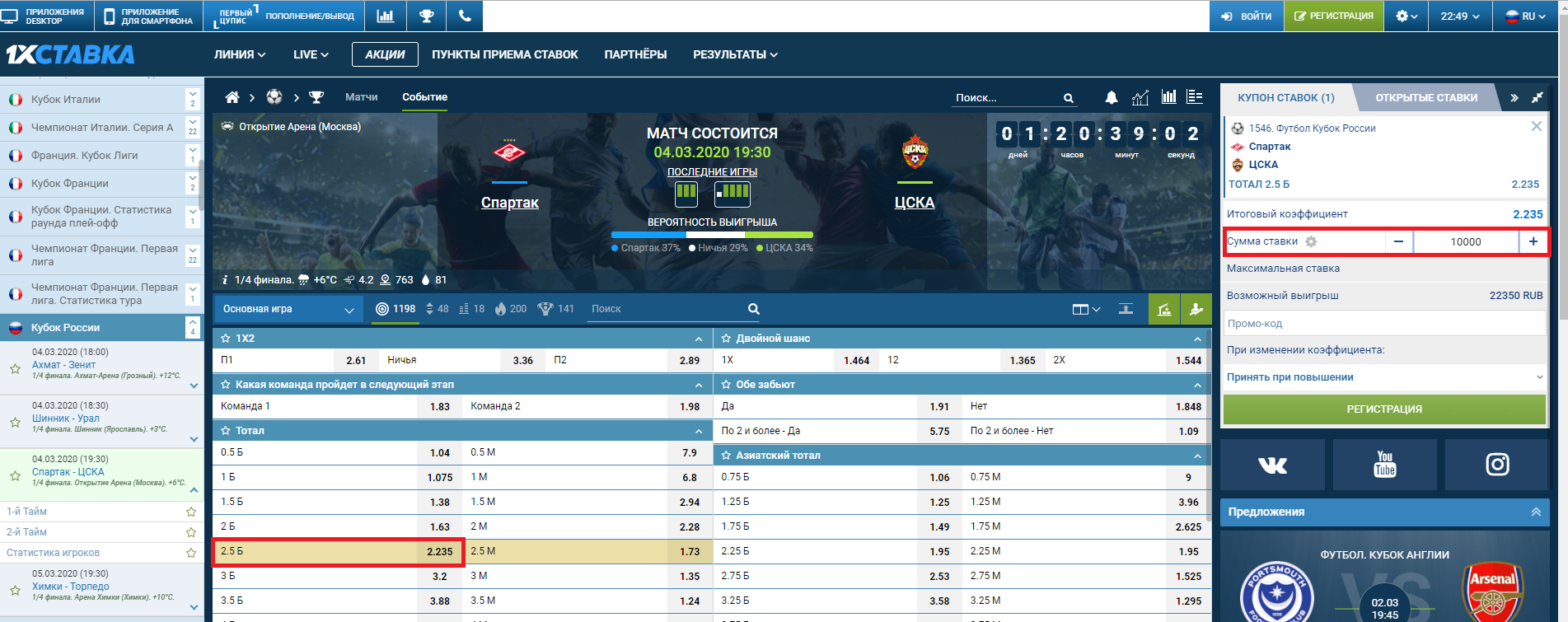Open the Instagram social link
The width and height of the screenshot is (1568, 622).
pyautogui.click(x=1496, y=465)
